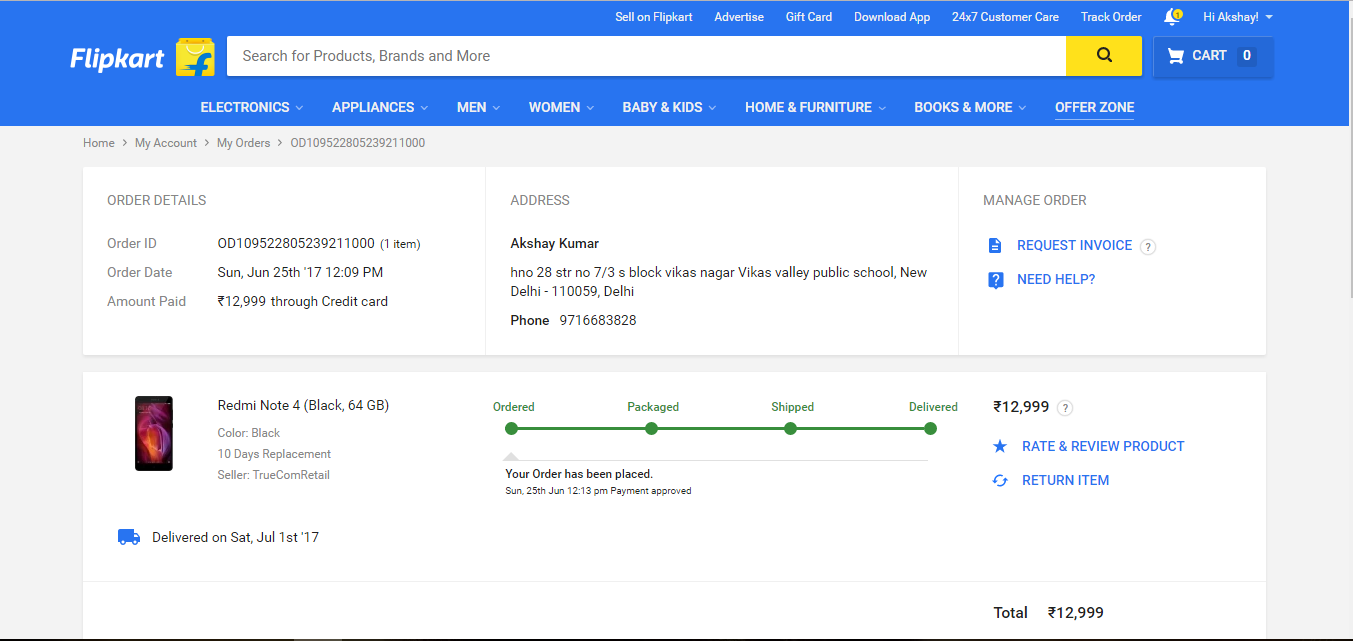This screenshot has width=1353, height=641.
Task: Go to Offer Zone
Action: 1094,107
